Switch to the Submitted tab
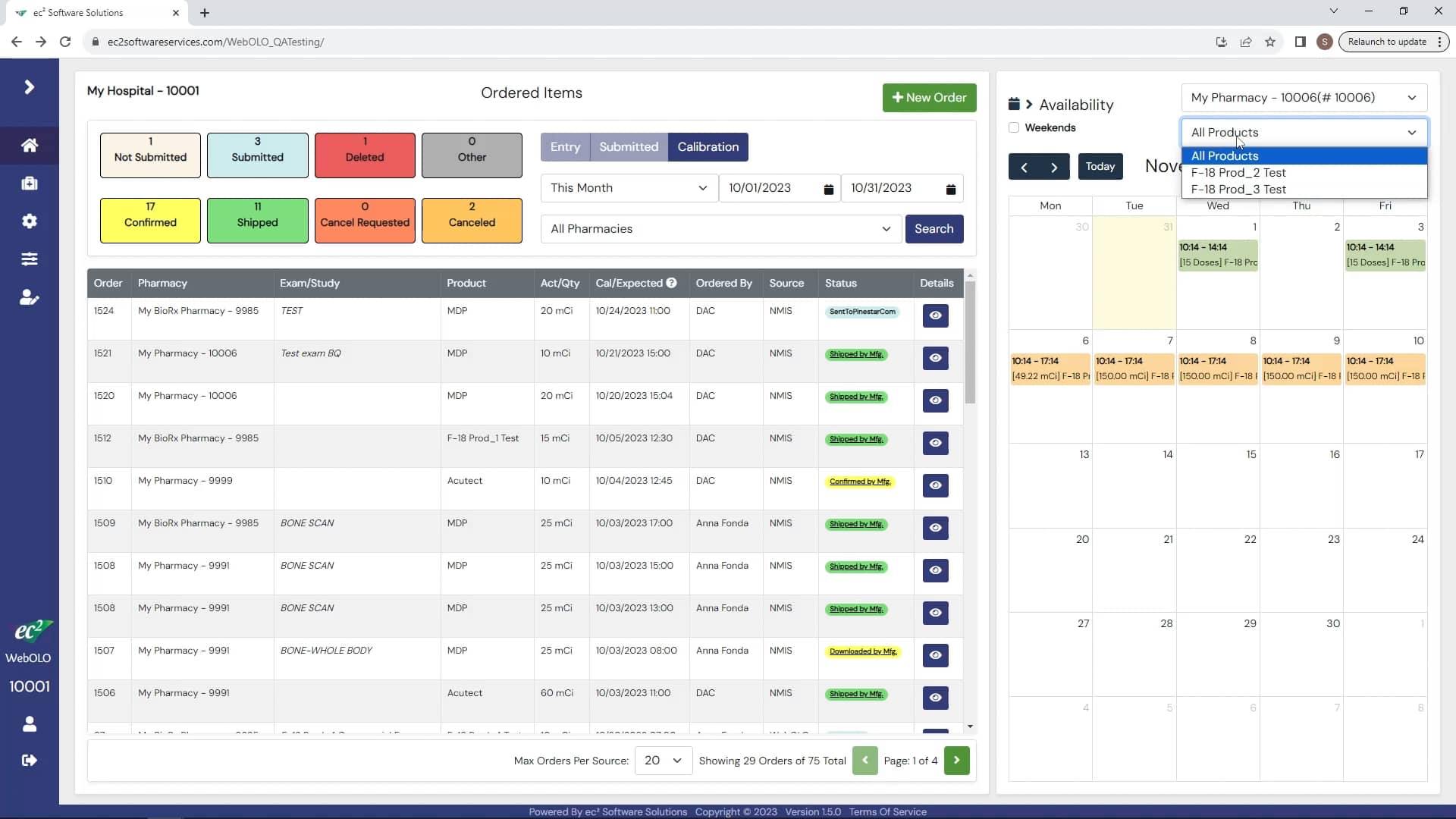This screenshot has height=819, width=1456. [628, 147]
